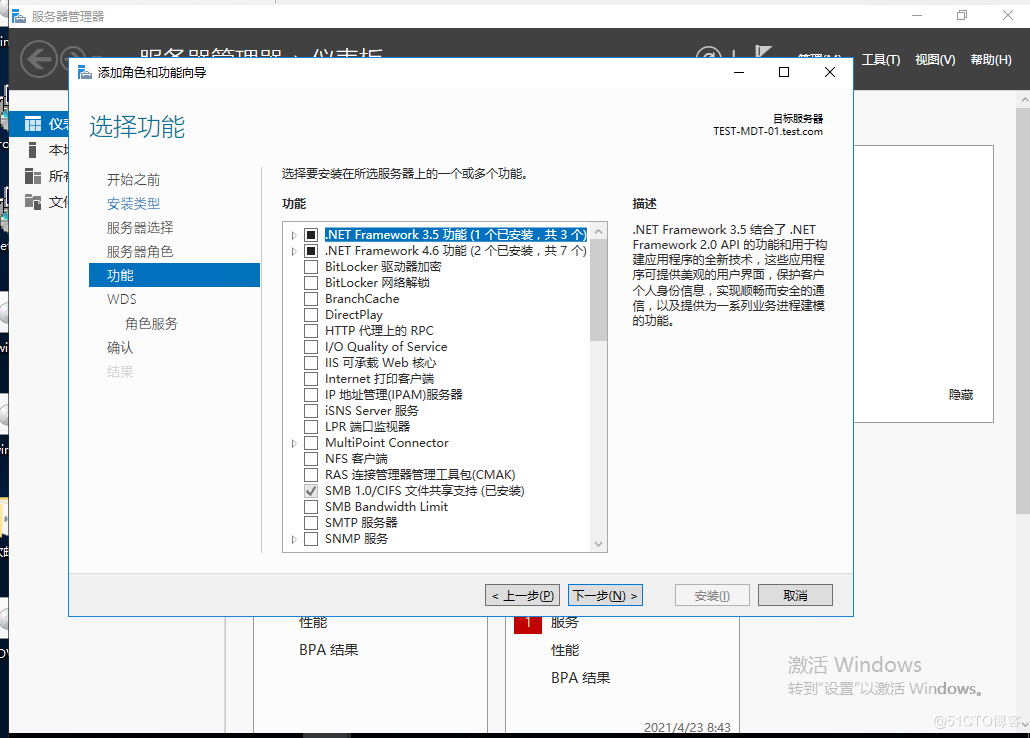Go to 安装类型 wizard step
Image resolution: width=1030 pixels, height=738 pixels.
point(133,204)
